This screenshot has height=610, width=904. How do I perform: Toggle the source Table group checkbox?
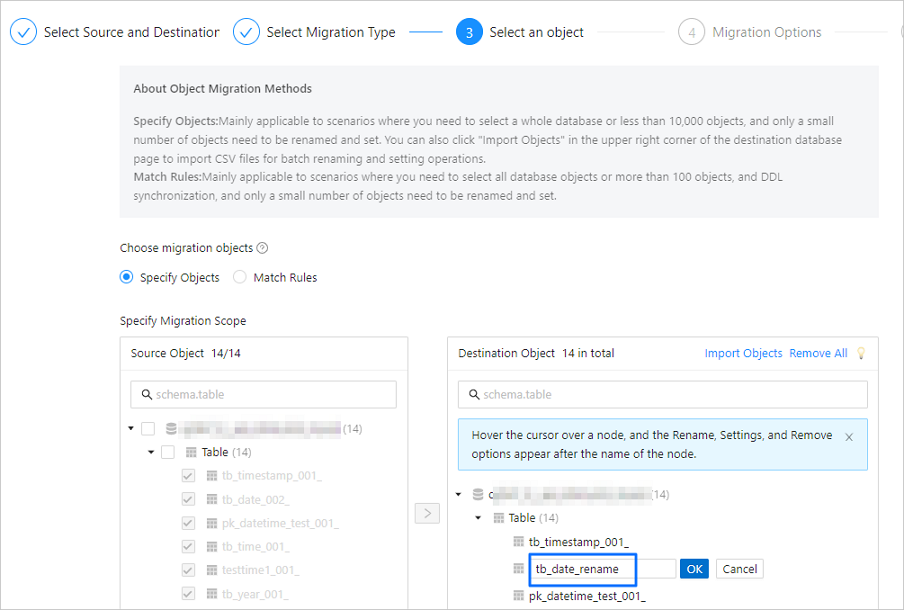click(x=168, y=452)
